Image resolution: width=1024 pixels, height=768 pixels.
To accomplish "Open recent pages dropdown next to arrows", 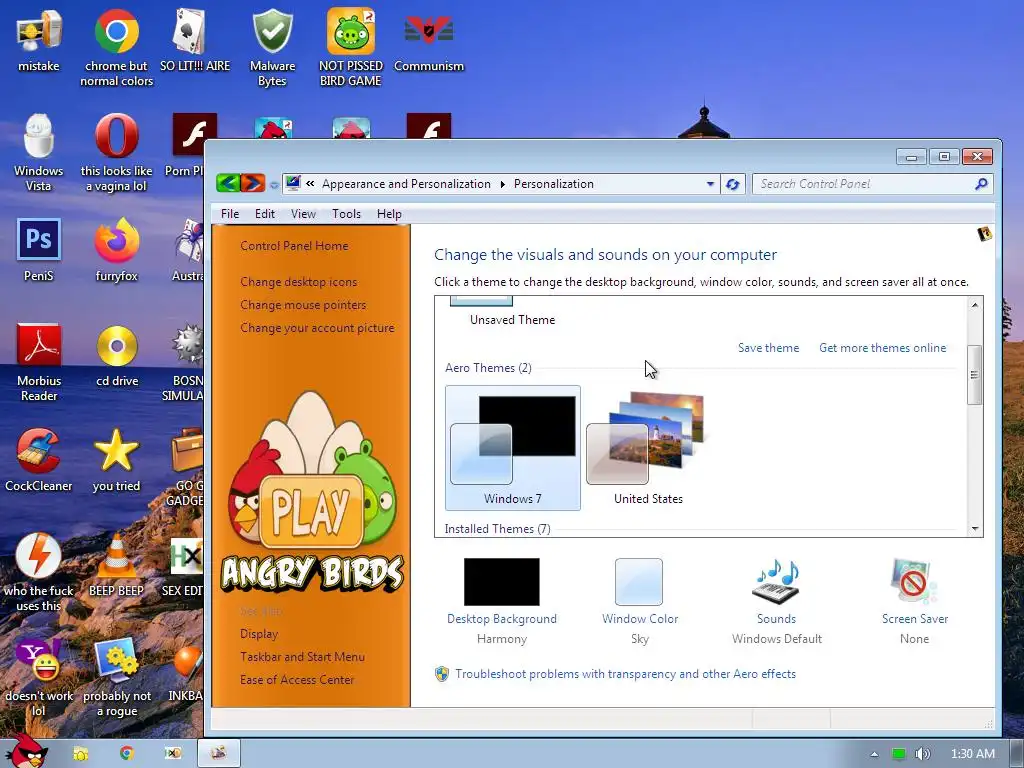I will pyautogui.click(x=274, y=185).
